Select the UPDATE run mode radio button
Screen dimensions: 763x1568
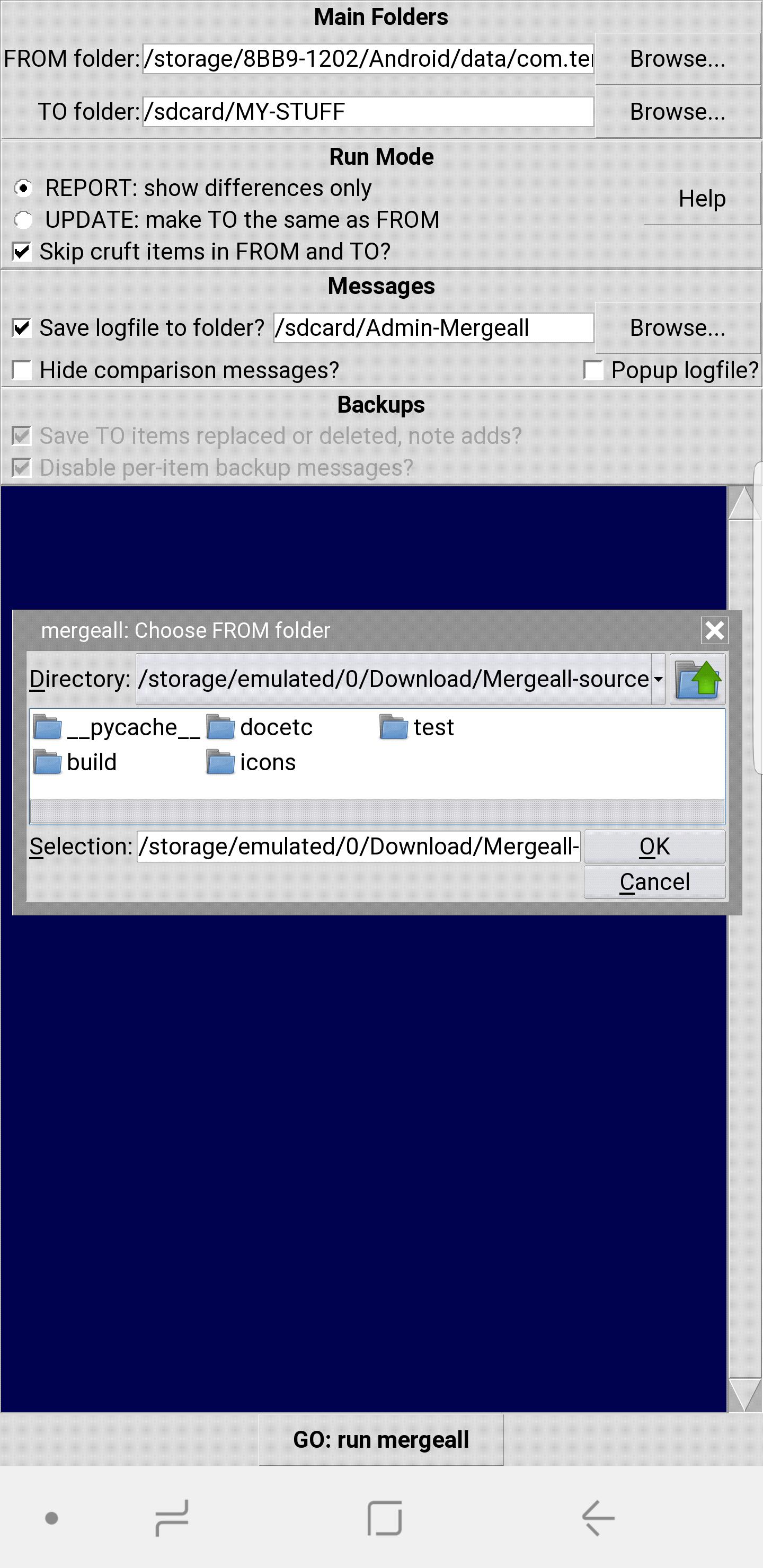(x=23, y=220)
